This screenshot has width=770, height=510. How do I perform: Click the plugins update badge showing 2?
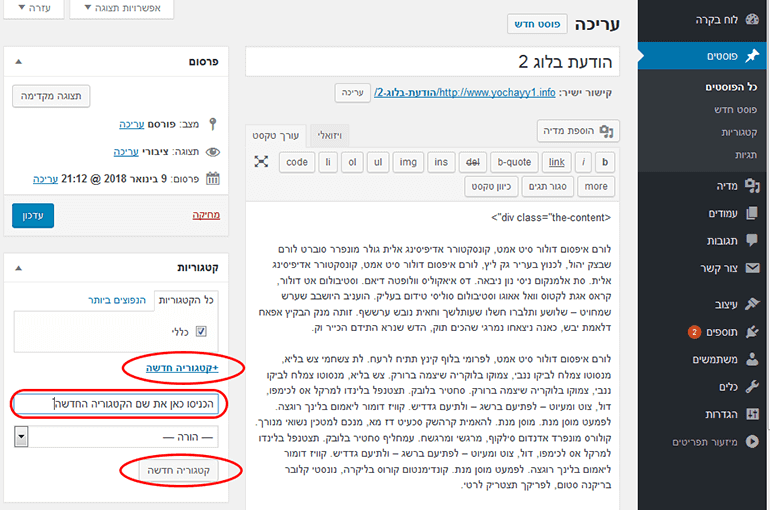694,332
